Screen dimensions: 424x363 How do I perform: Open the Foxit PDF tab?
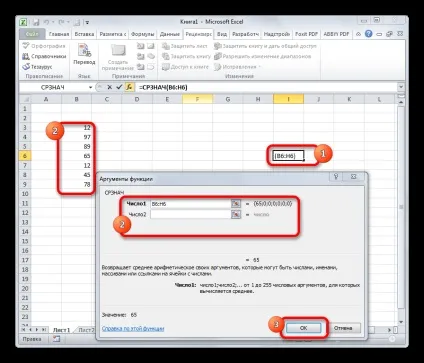[x=306, y=34]
